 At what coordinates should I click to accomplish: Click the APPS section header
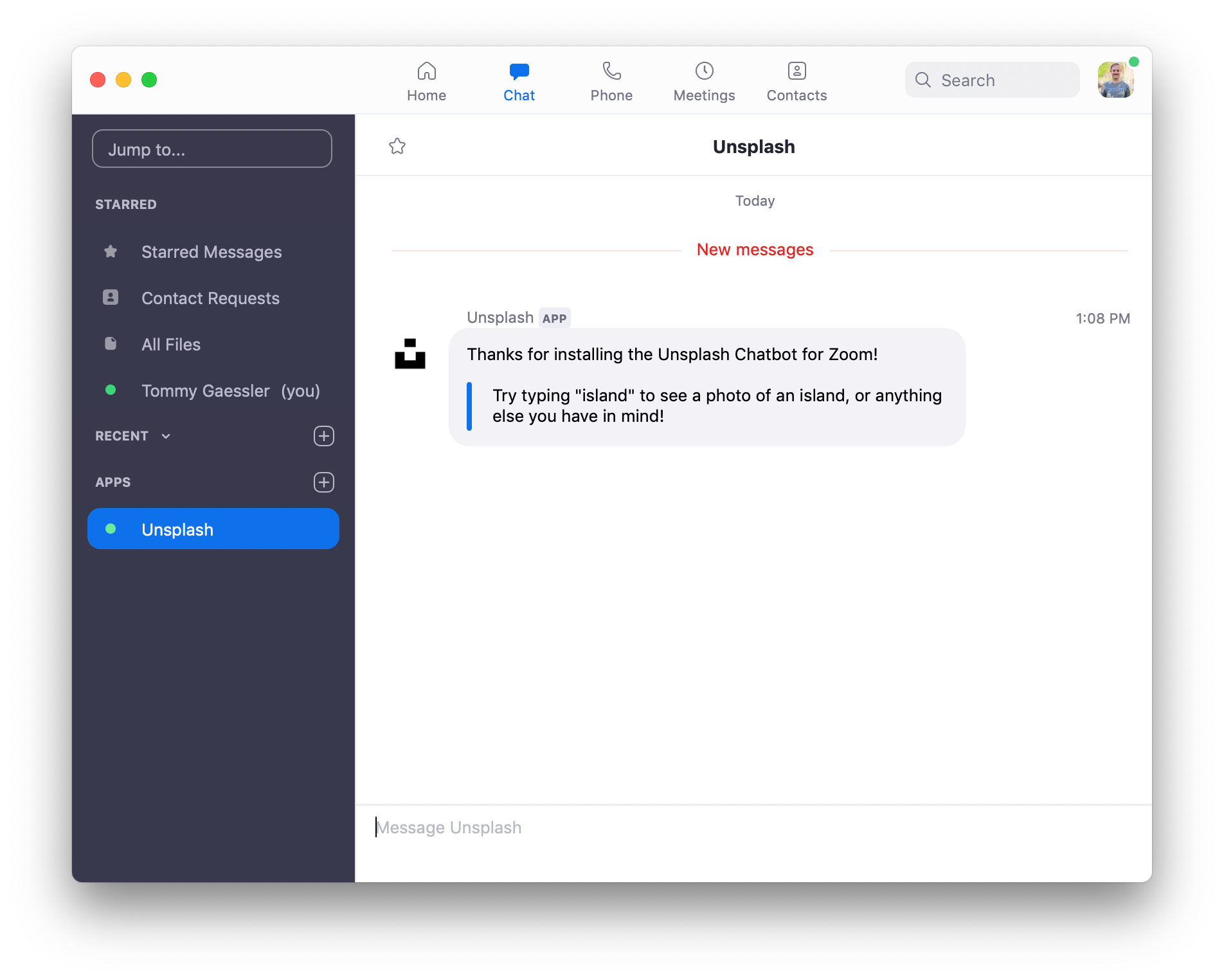113,482
